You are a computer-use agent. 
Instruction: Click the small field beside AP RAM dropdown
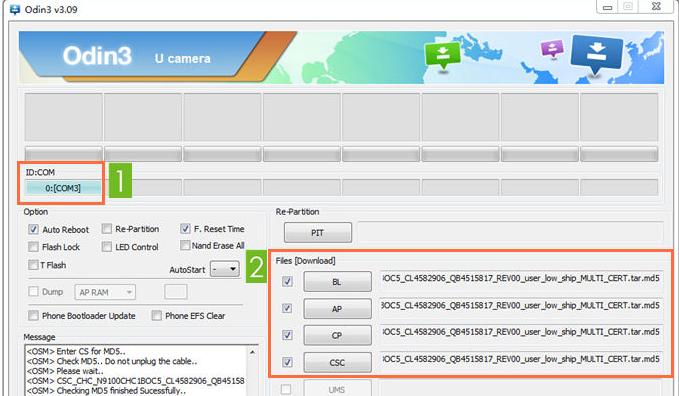coord(176,292)
